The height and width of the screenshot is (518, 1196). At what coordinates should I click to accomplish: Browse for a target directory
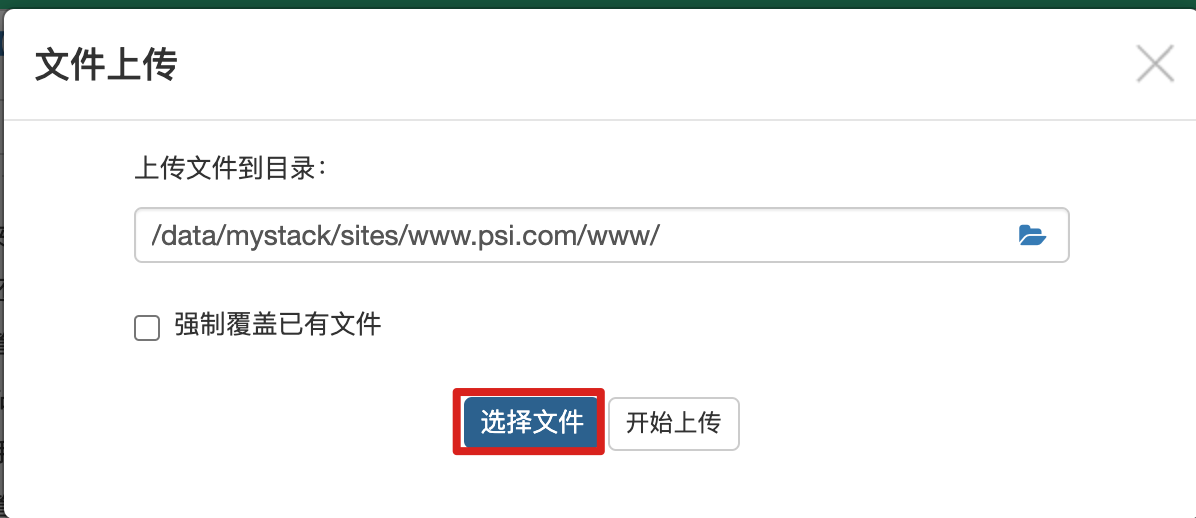[x=1032, y=236]
